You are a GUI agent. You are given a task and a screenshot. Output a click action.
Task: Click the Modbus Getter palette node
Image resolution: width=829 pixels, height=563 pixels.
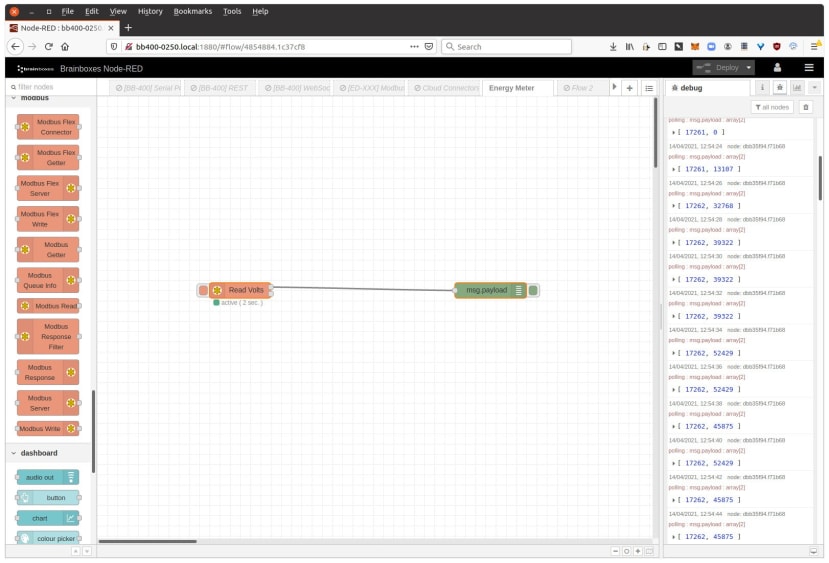(x=48, y=250)
